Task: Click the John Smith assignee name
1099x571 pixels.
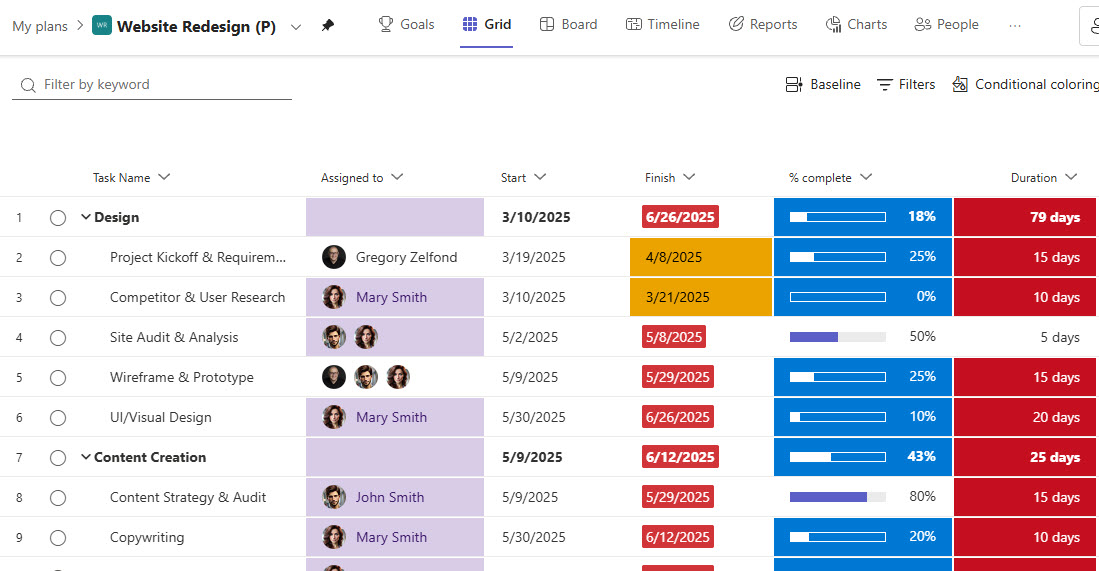Action: 390,497
